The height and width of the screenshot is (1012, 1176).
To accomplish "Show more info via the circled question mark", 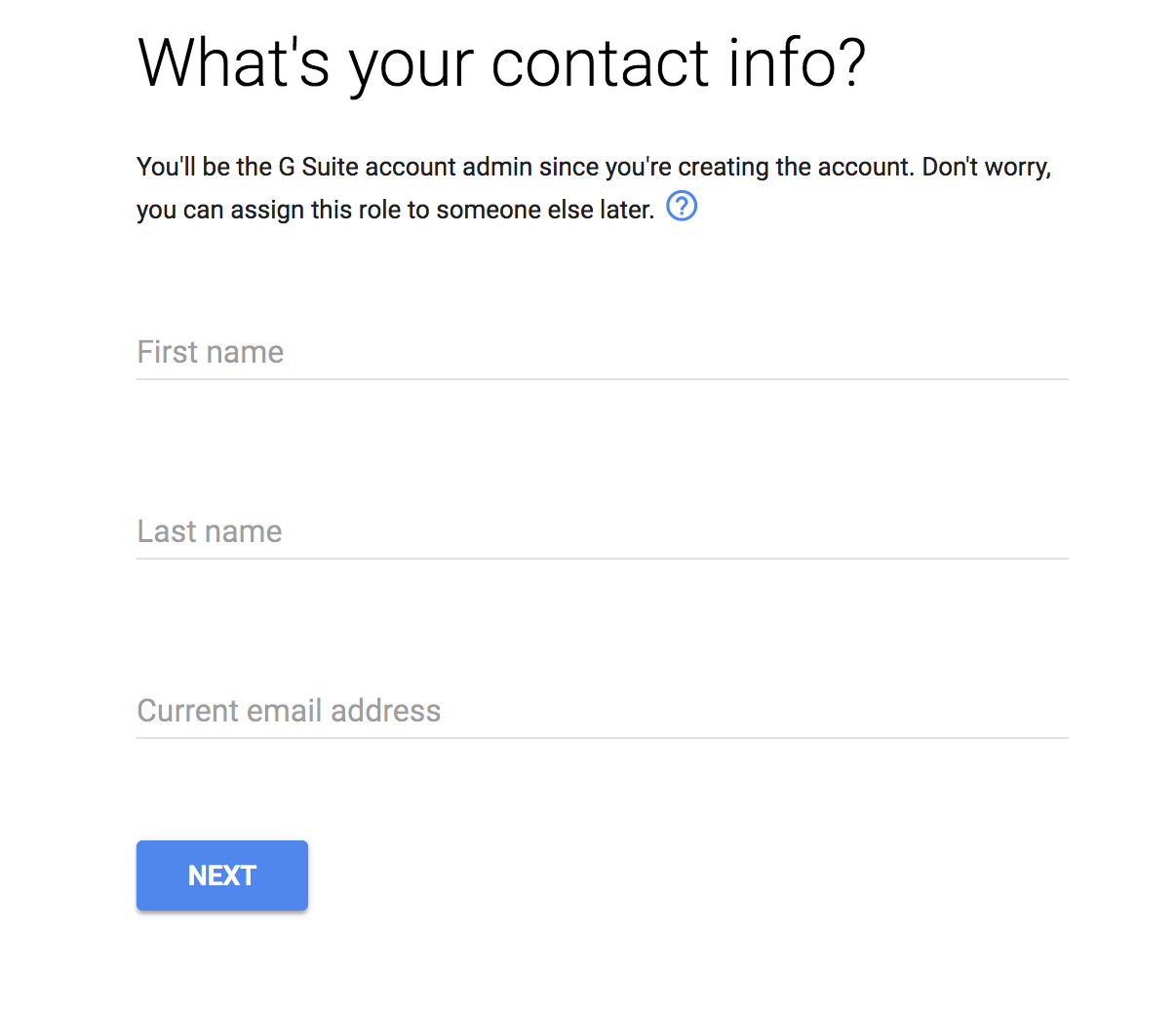I will pyautogui.click(x=682, y=207).
